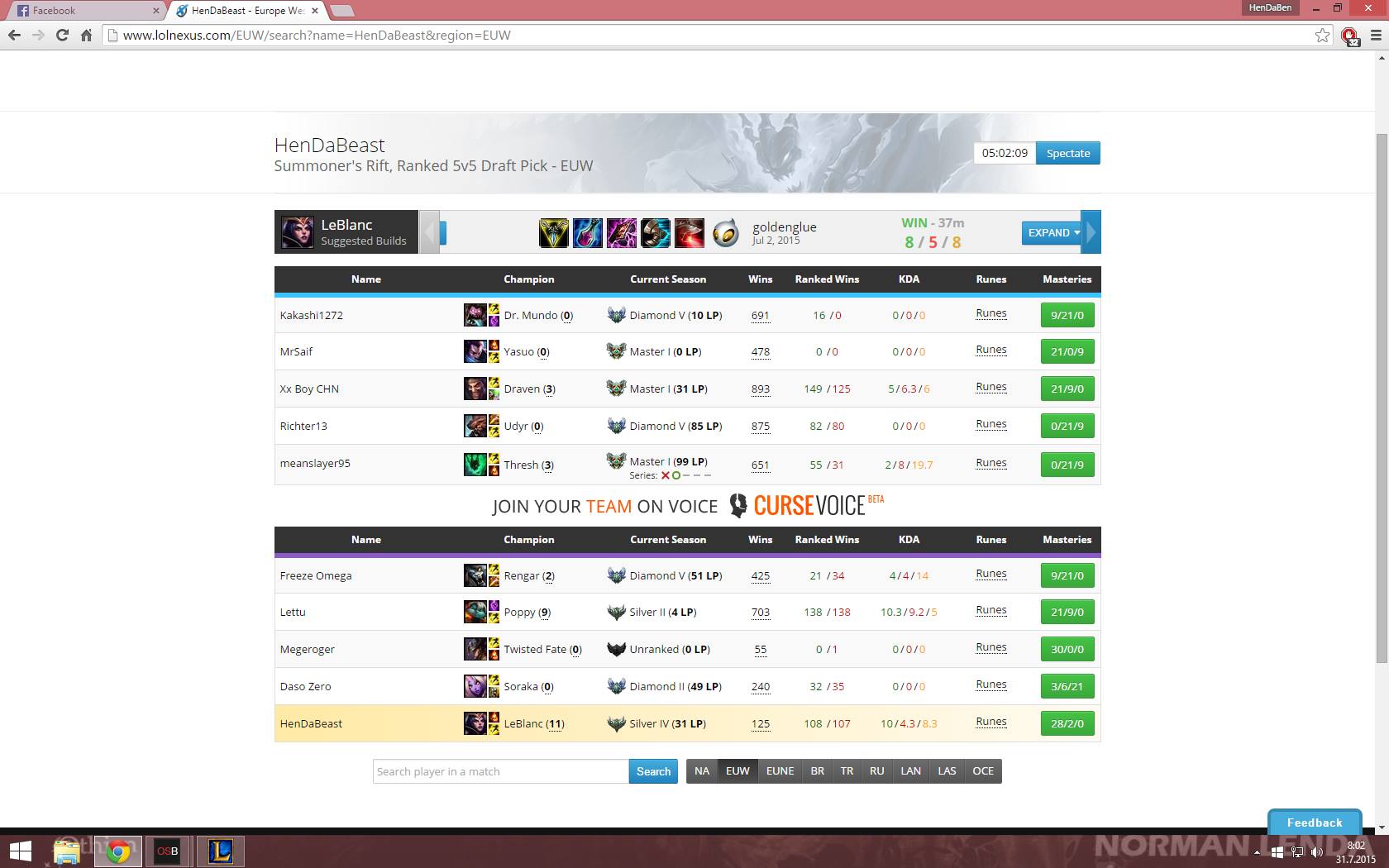Reload the page with browser refresh icon
1389x868 pixels.
(x=62, y=35)
